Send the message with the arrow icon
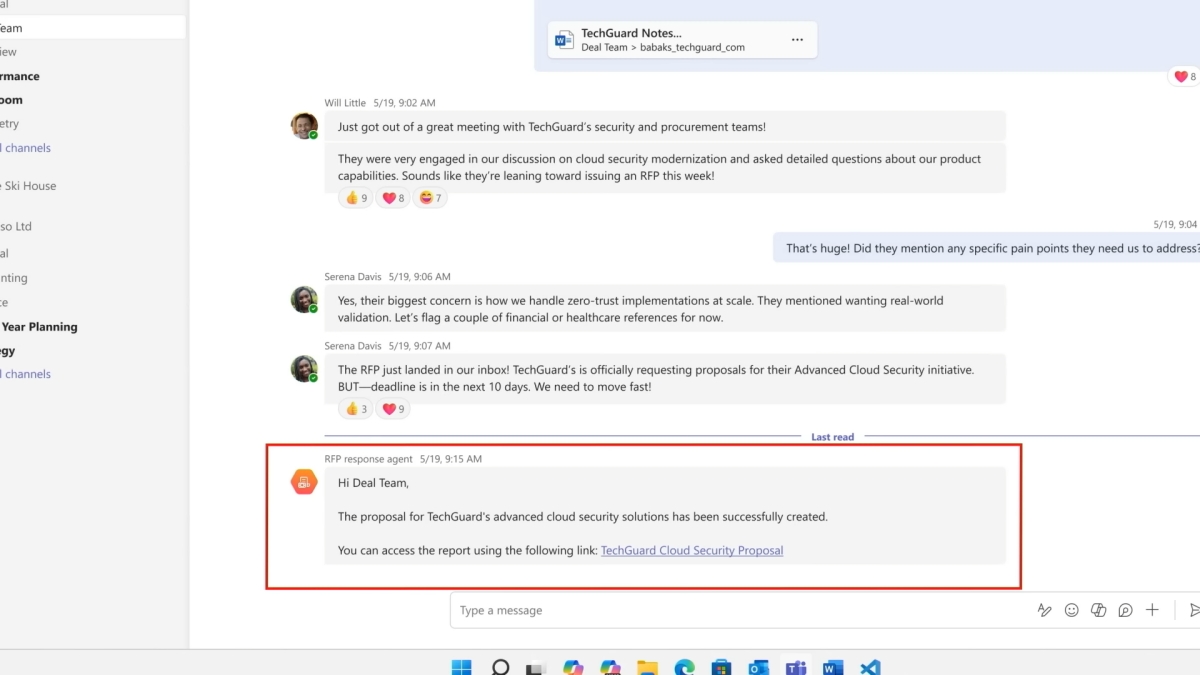 click(x=1194, y=610)
